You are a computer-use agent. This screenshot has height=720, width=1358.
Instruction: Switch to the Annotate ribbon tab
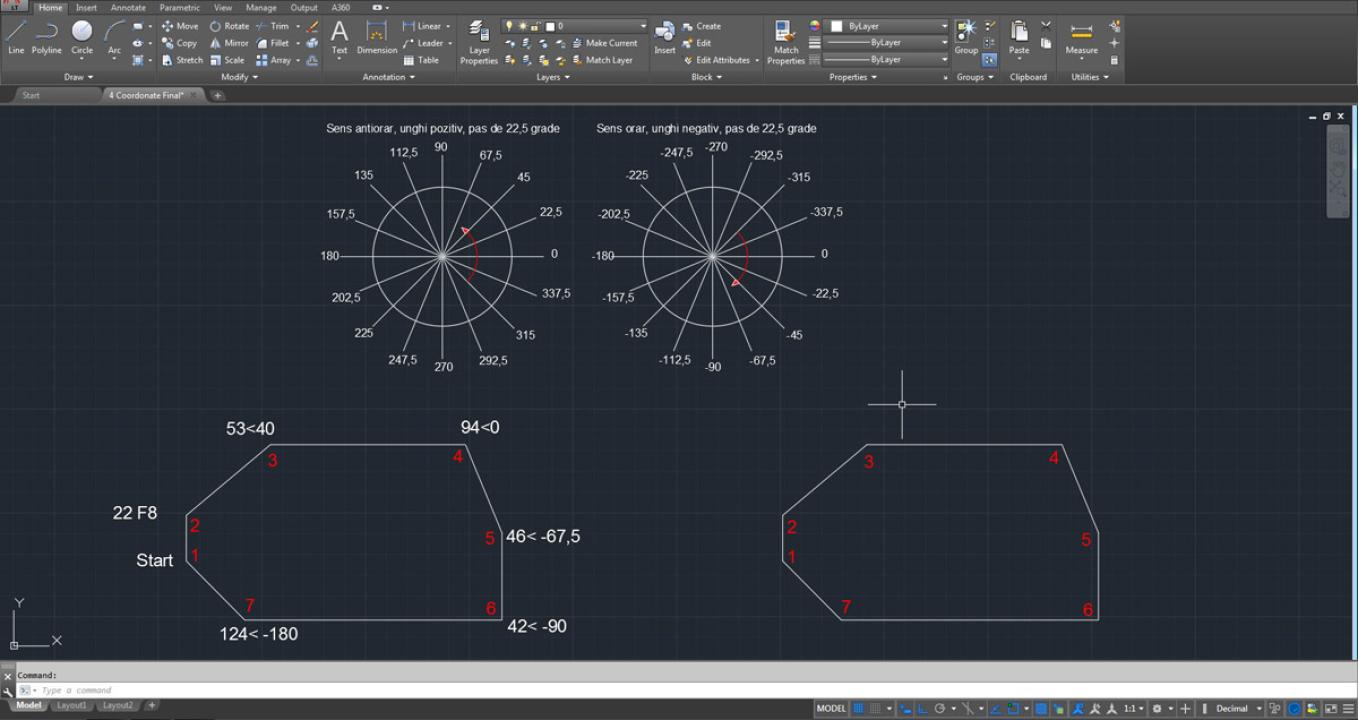[x=128, y=7]
